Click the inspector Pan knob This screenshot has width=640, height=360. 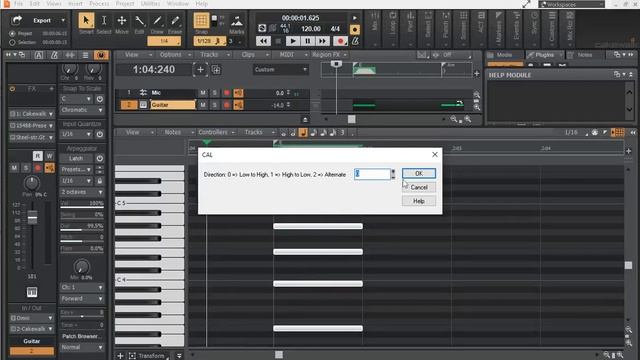click(32, 183)
